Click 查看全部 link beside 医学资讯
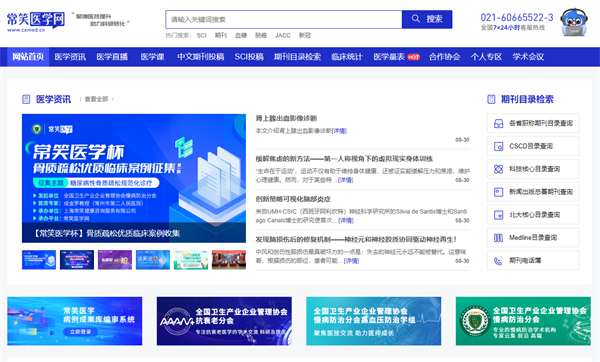The width and height of the screenshot is (600, 362). tap(96, 99)
